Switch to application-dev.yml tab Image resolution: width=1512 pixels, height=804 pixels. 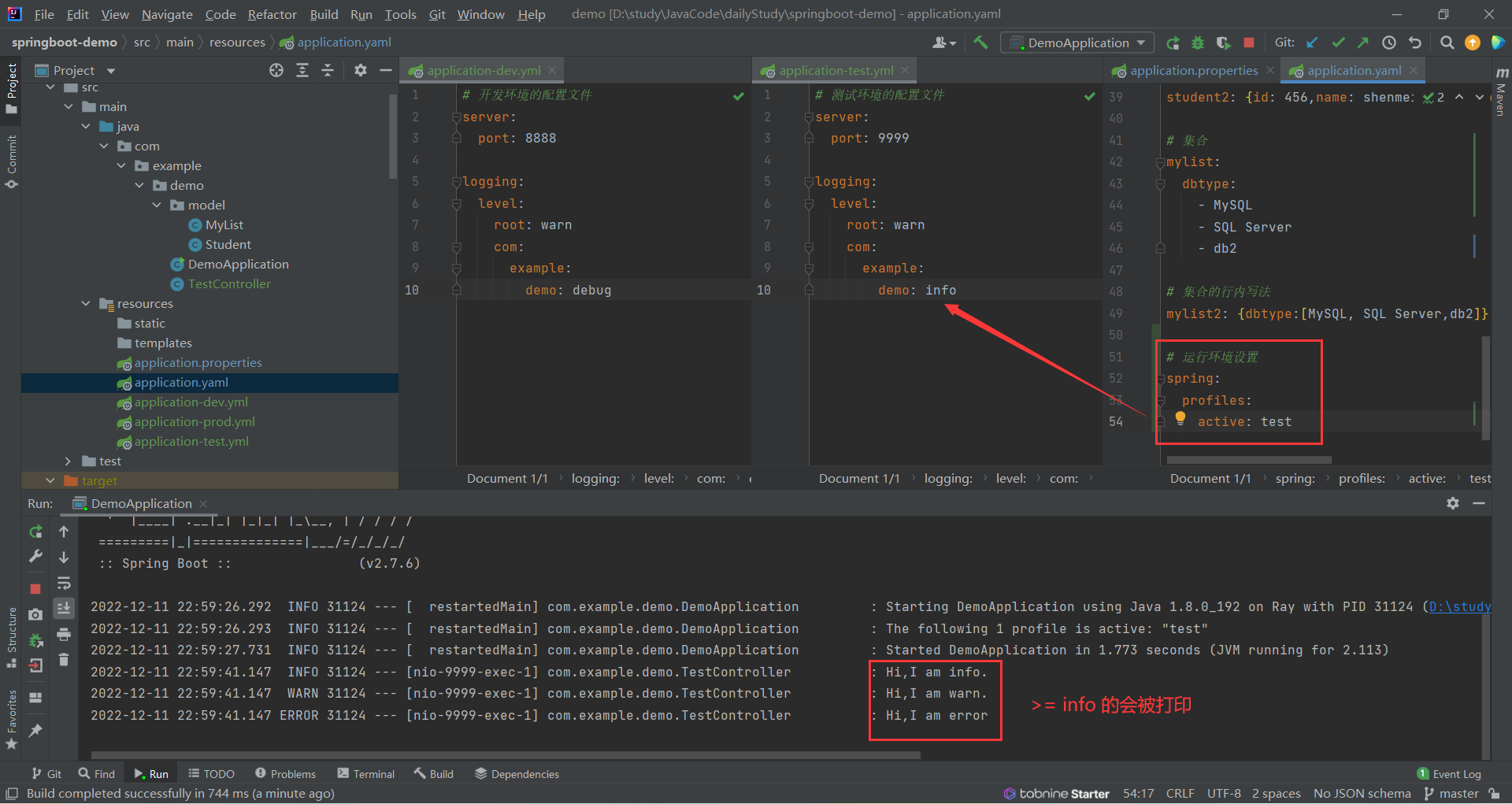pyautogui.click(x=484, y=70)
